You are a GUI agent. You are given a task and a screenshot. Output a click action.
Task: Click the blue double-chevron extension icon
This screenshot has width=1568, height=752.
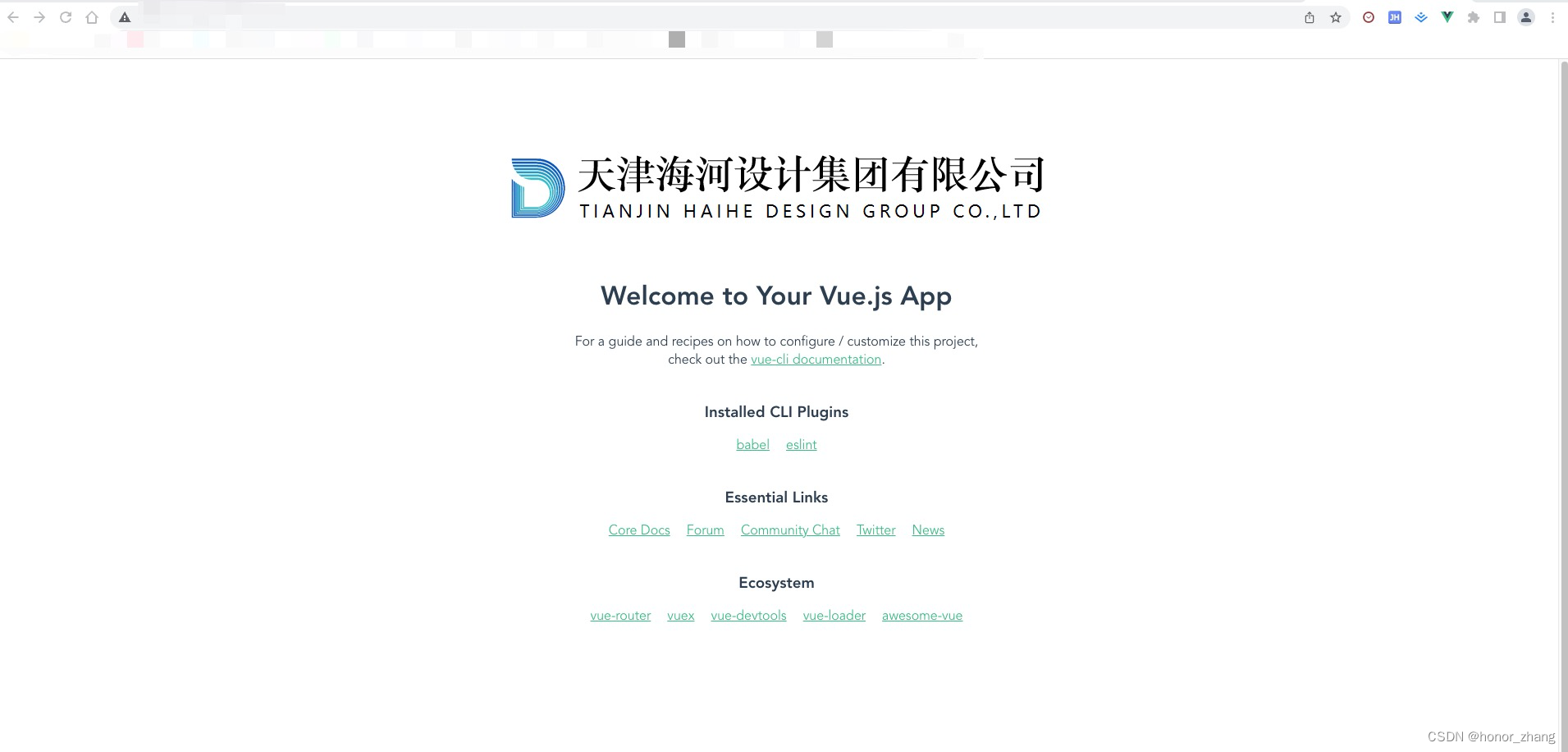coord(1421,17)
